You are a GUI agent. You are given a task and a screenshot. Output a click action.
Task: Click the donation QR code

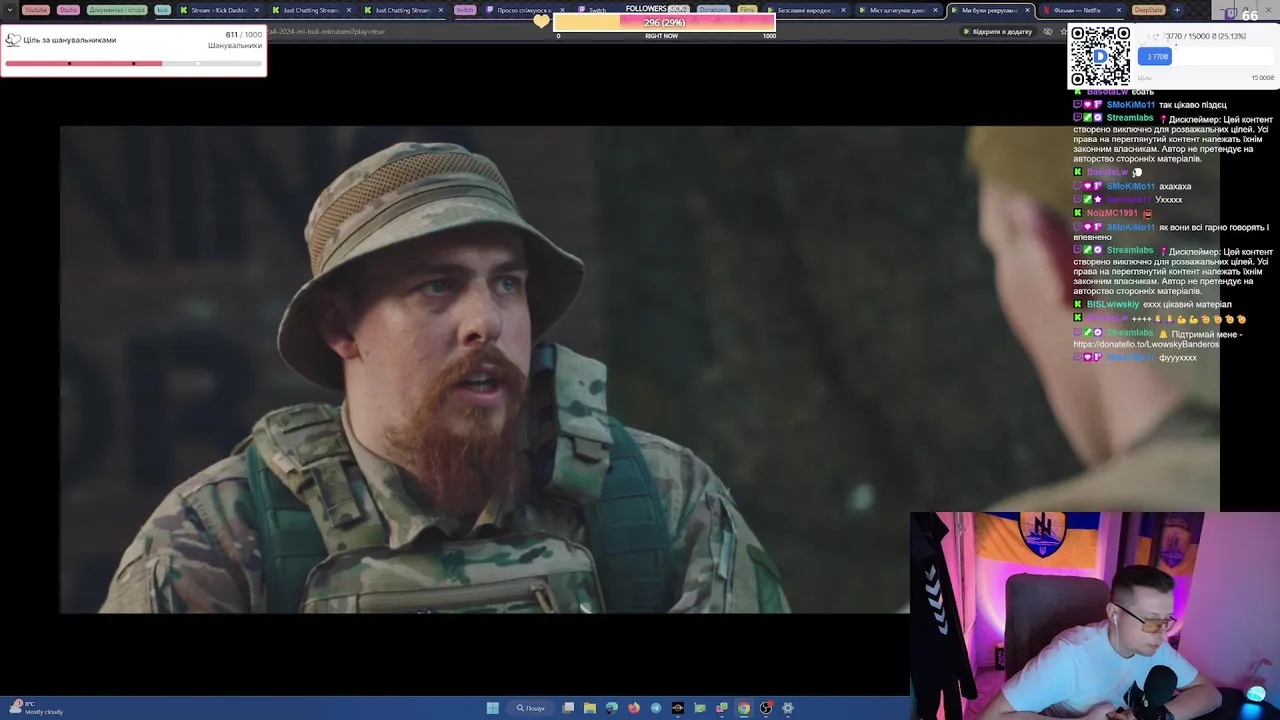point(1100,56)
